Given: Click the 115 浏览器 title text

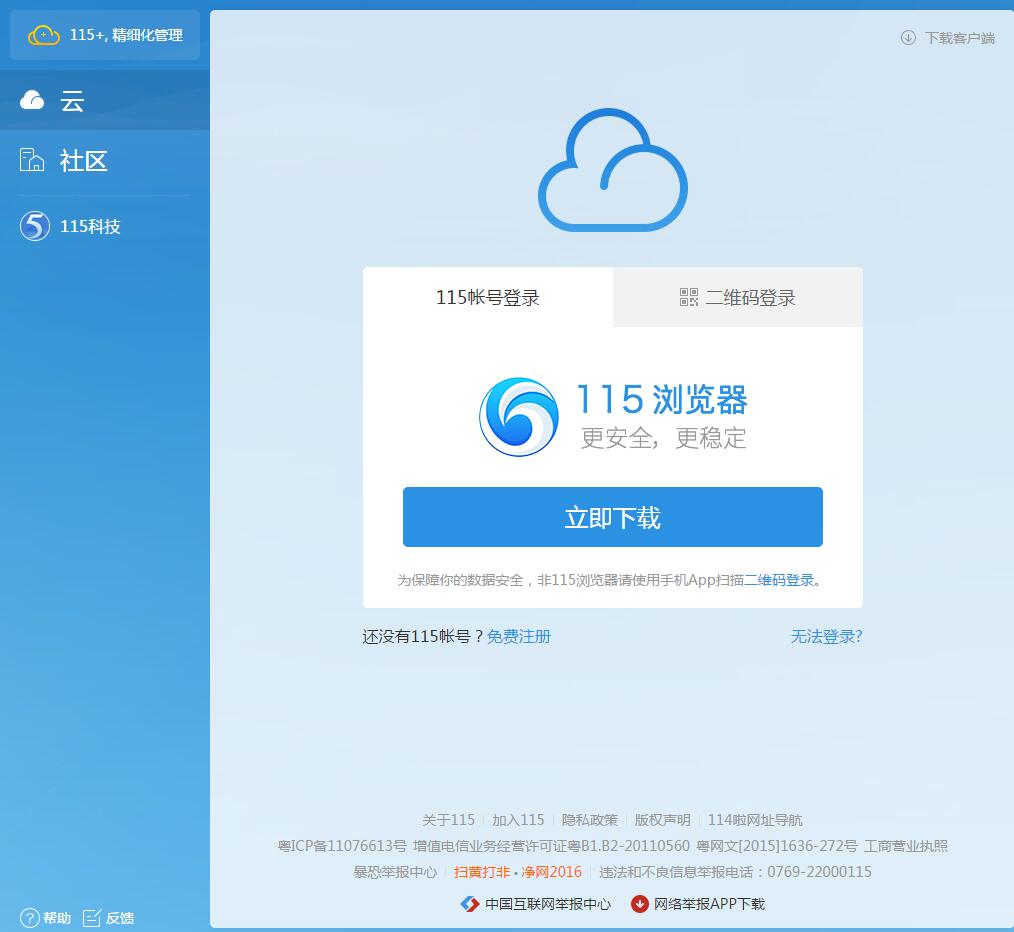Looking at the screenshot, I should 661,399.
